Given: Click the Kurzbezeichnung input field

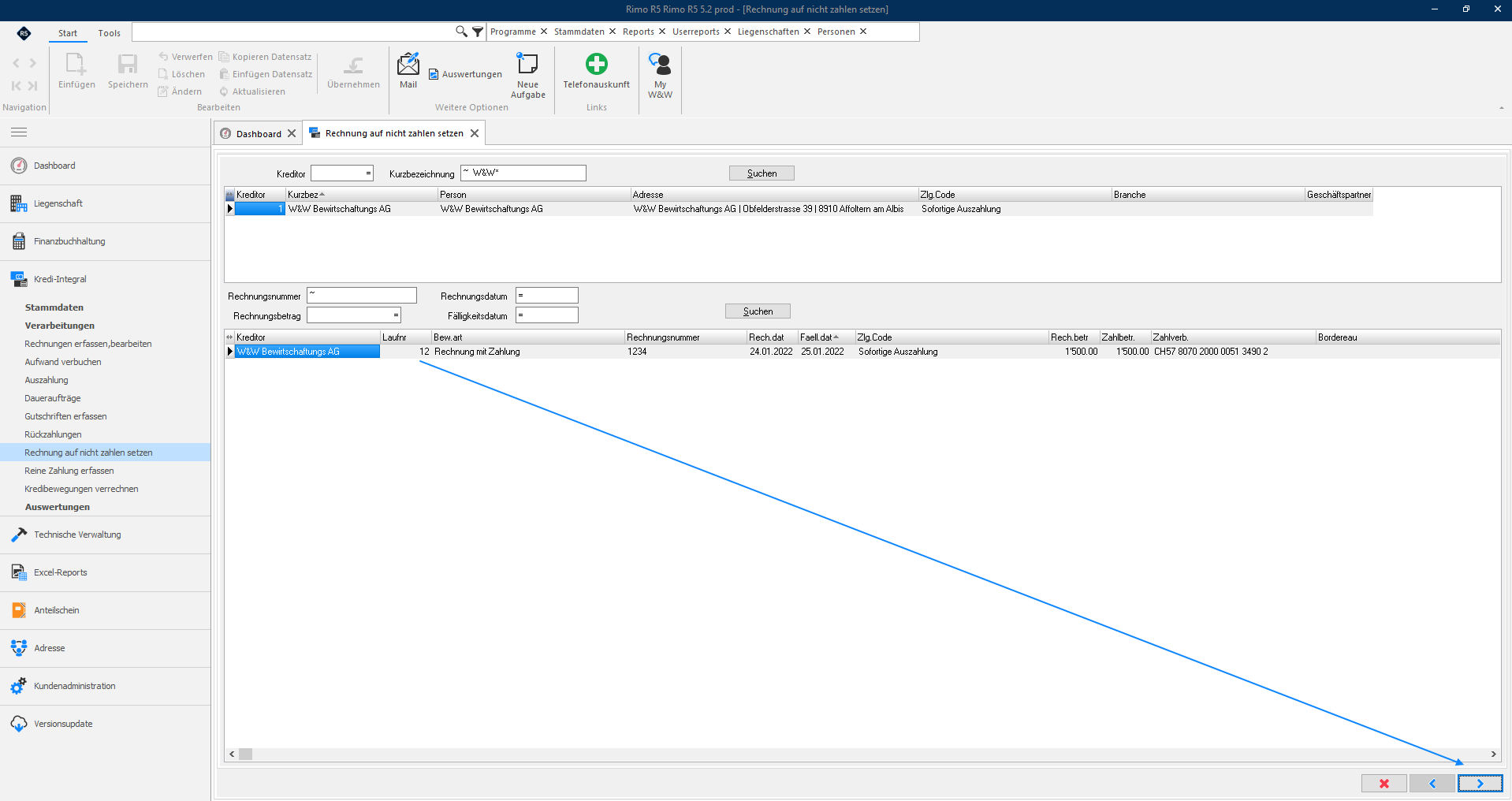Looking at the screenshot, I should click(523, 173).
